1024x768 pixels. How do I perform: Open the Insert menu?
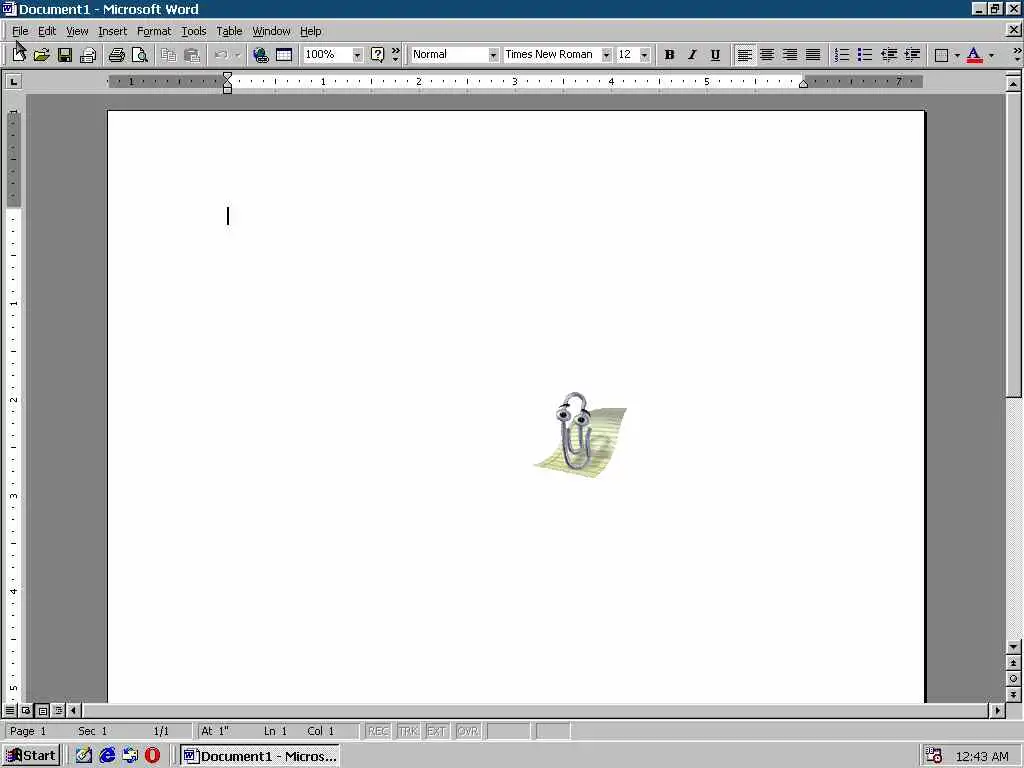click(112, 31)
